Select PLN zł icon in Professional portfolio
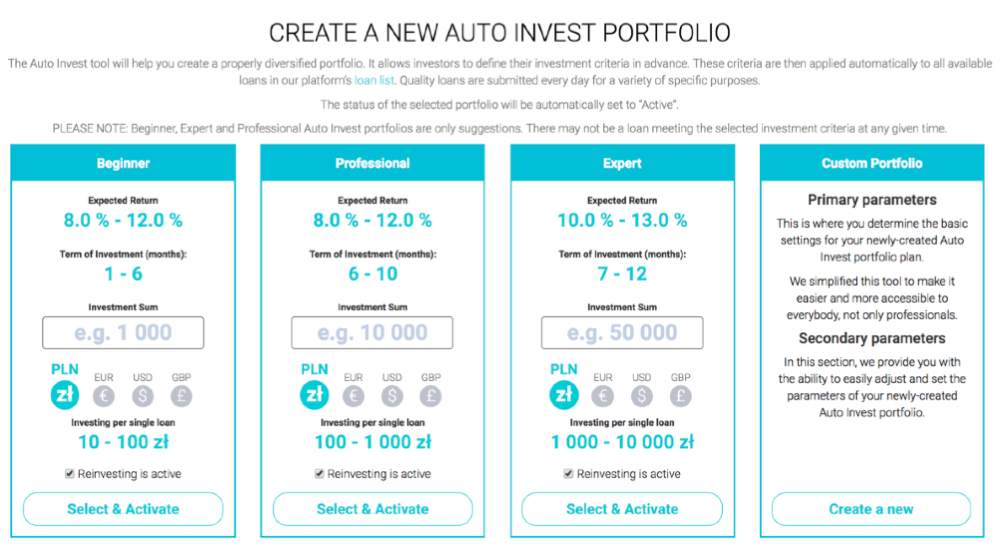This screenshot has width=1001, height=548. [315, 395]
